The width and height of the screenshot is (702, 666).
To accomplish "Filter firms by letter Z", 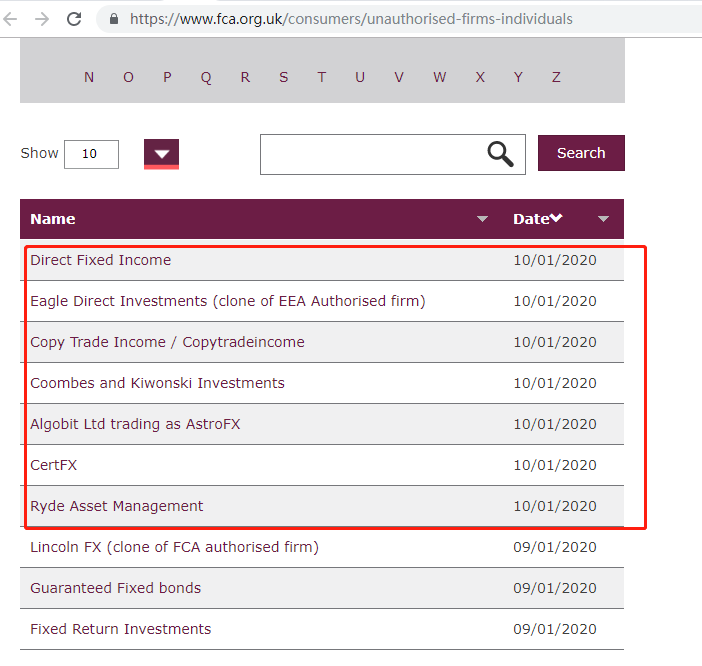I will [556, 77].
